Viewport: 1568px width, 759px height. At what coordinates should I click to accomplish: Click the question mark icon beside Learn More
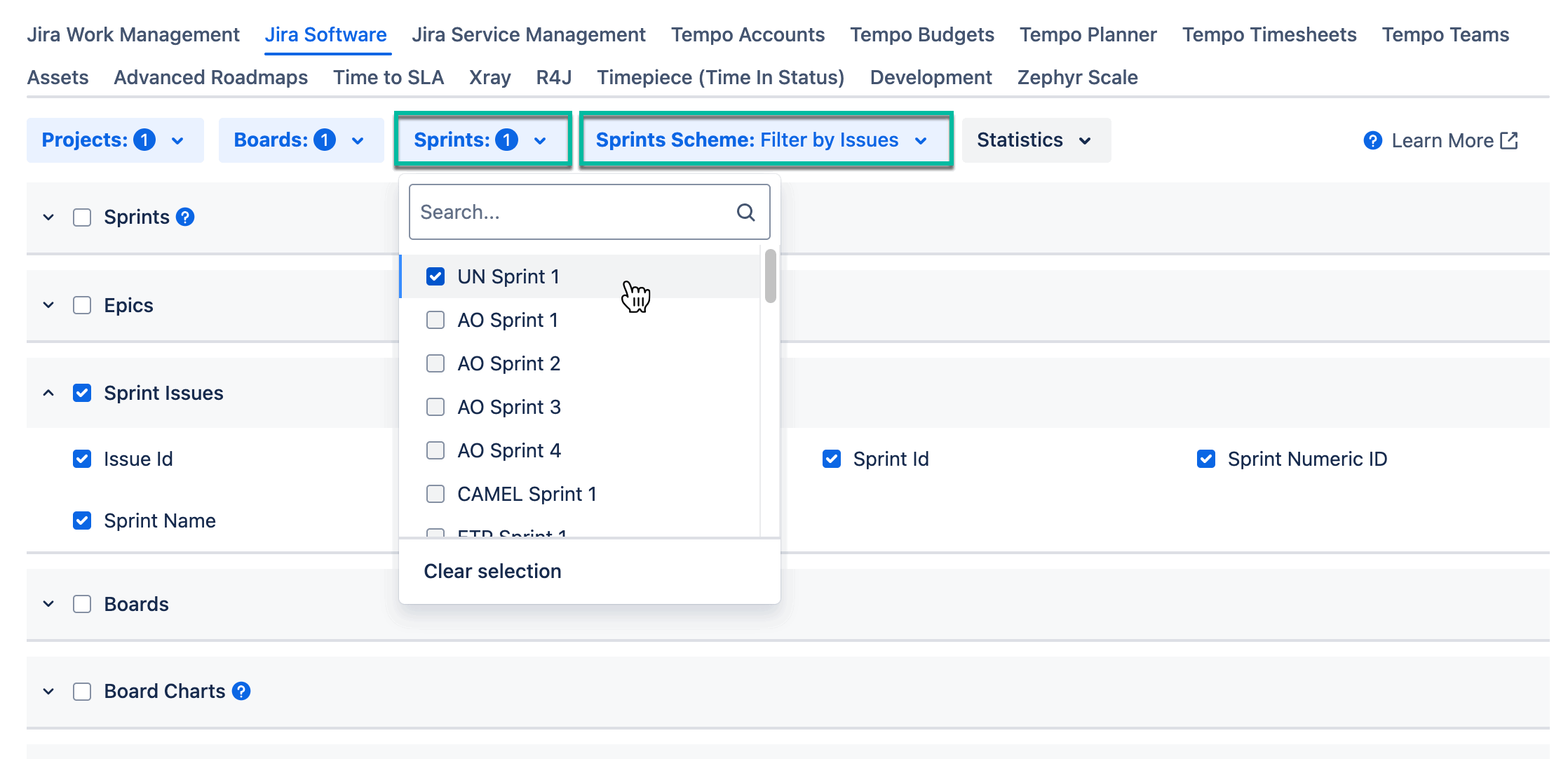point(1372,140)
